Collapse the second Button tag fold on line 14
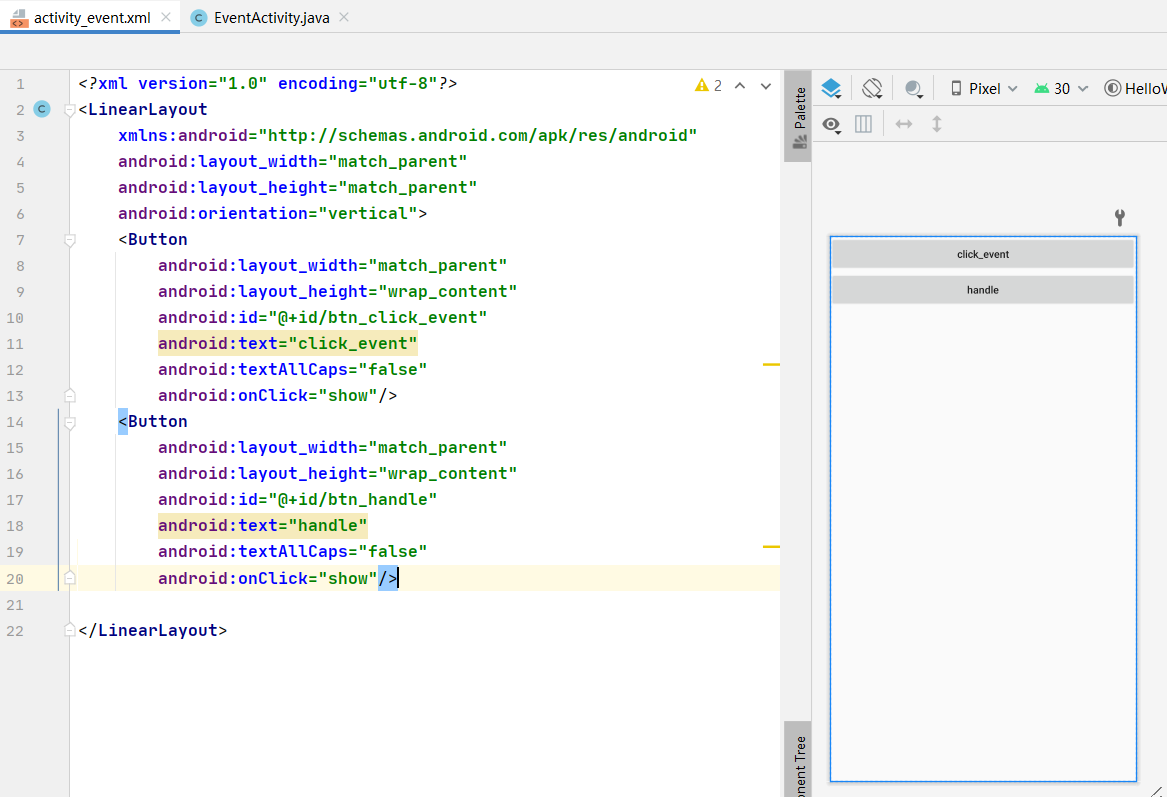This screenshot has height=797, width=1167. coord(69,423)
